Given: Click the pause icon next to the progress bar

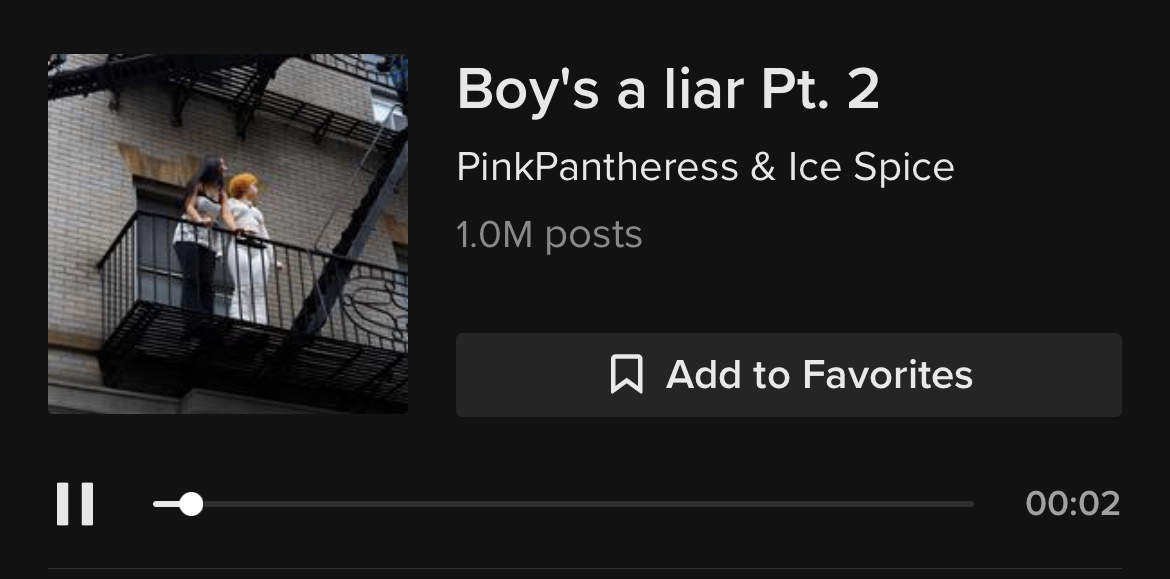Looking at the screenshot, I should click(x=77, y=504).
